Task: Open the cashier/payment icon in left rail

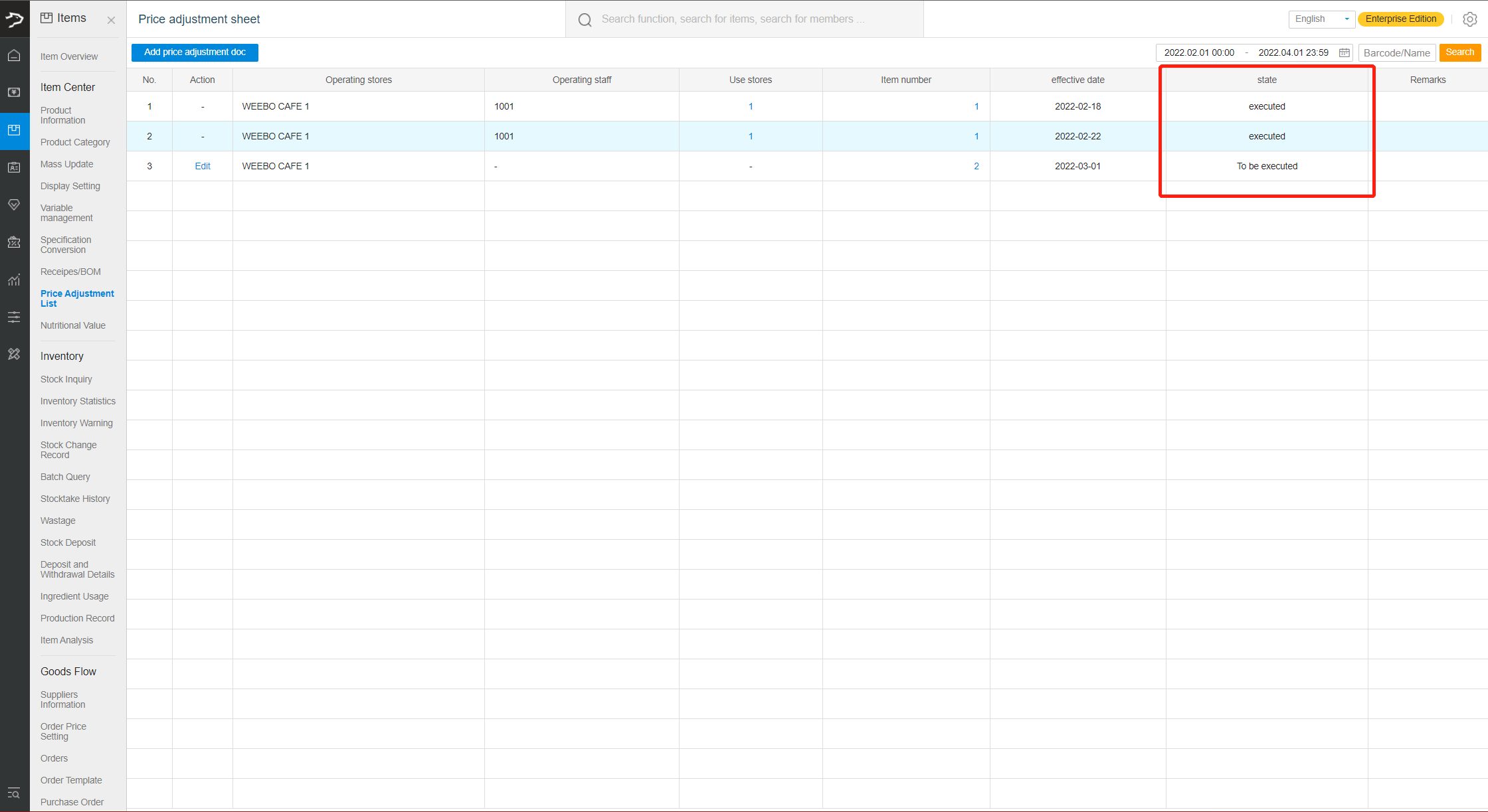Action: [14, 92]
